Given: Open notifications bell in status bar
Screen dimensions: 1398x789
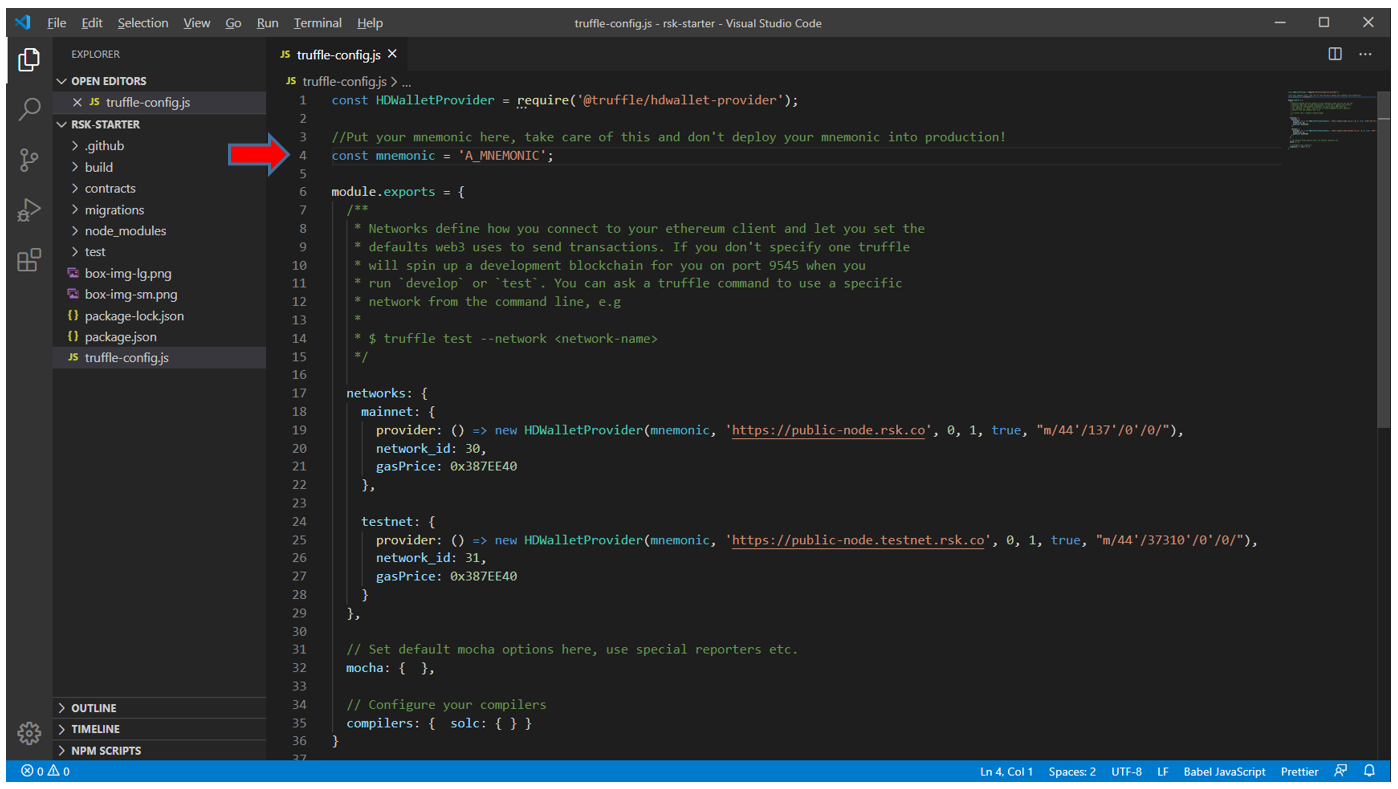Looking at the screenshot, I should point(1370,771).
